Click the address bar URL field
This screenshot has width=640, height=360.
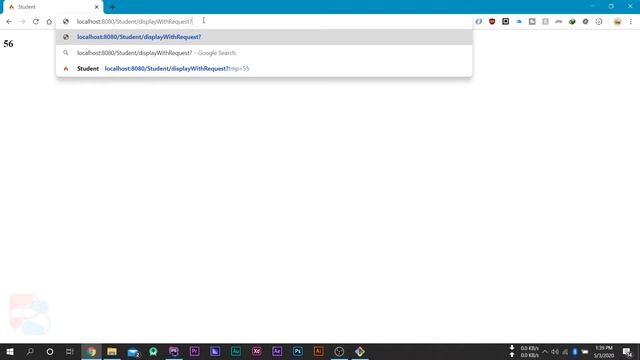click(x=265, y=22)
